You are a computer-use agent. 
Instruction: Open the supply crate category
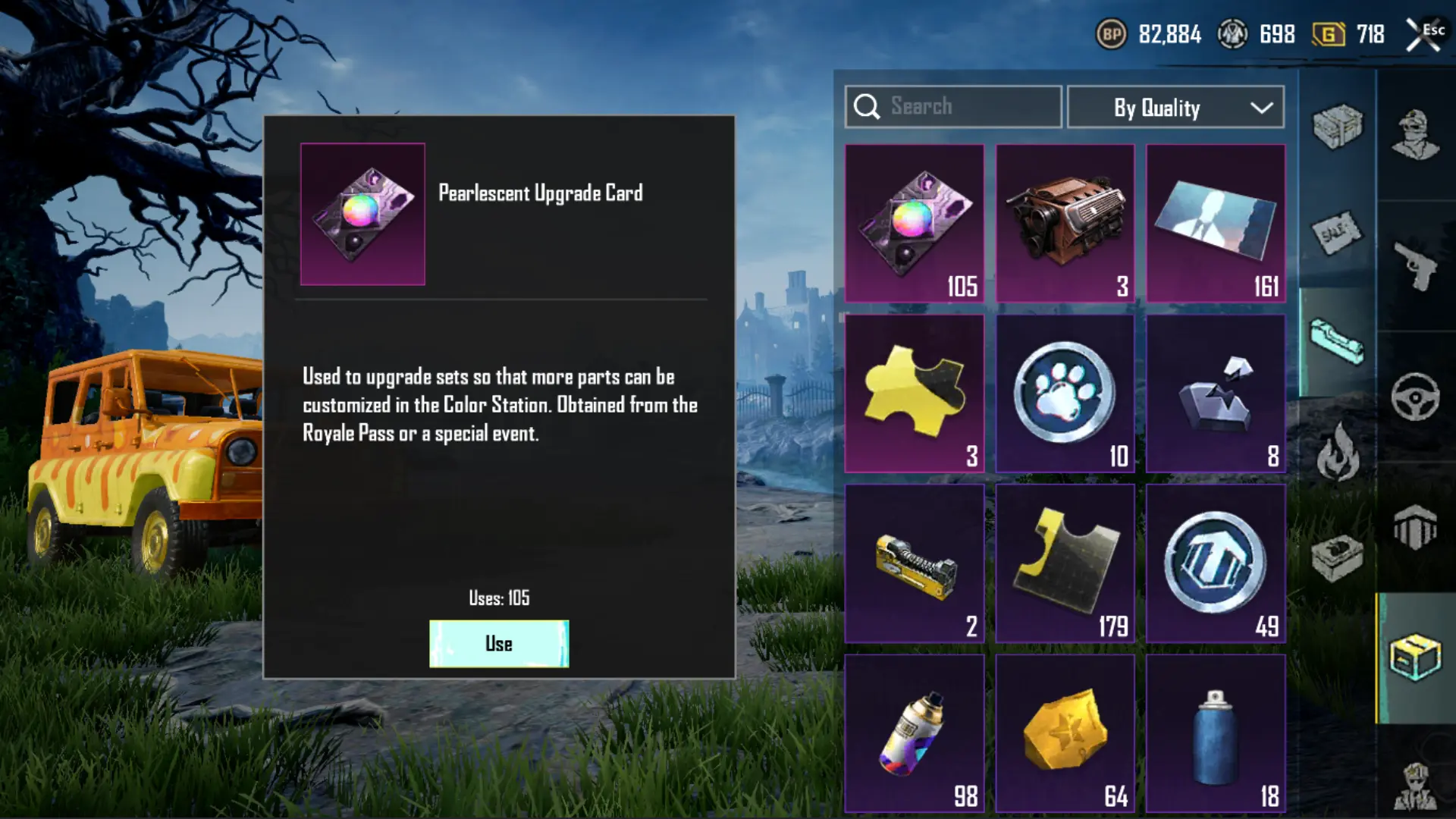pos(1337,126)
